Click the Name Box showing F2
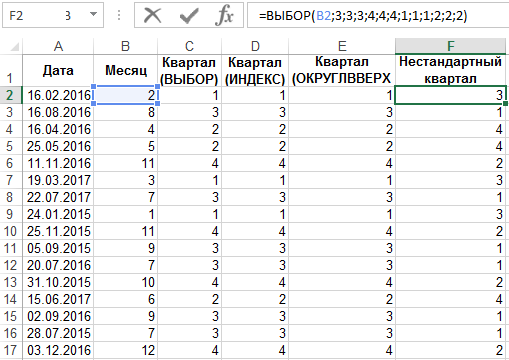The width and height of the screenshot is (509, 360). pos(53,15)
